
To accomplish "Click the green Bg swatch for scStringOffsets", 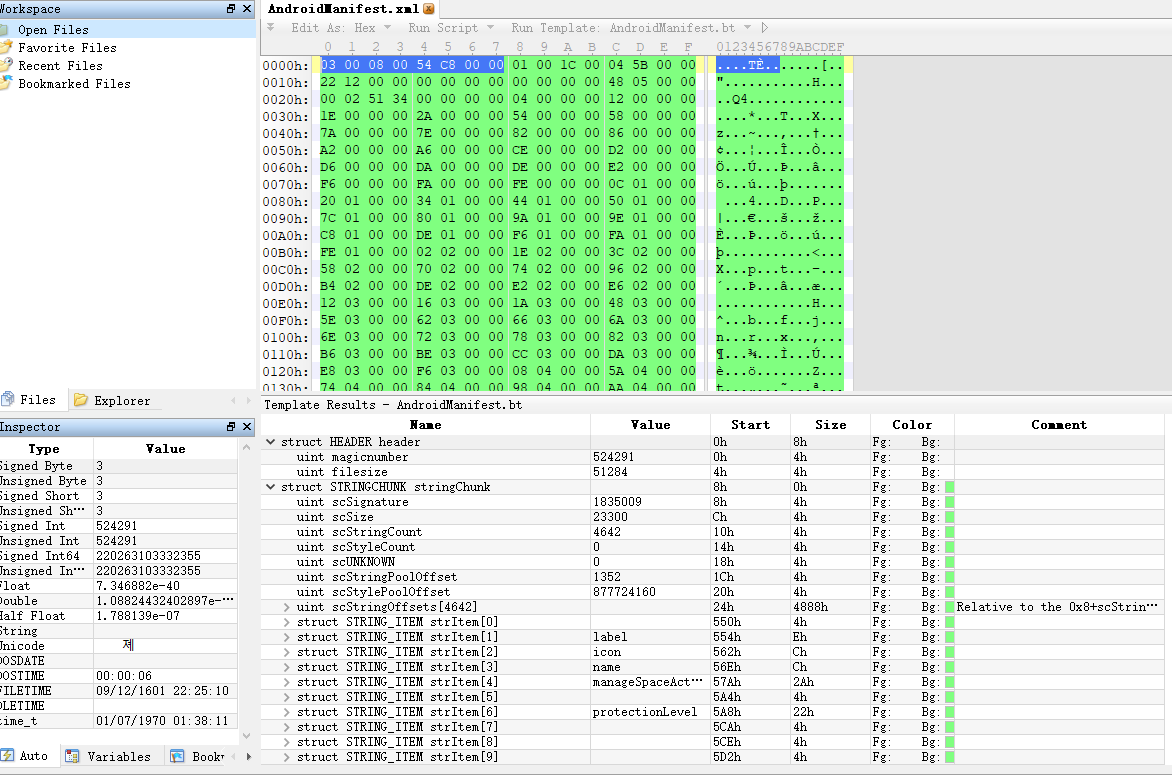I will [949, 607].
